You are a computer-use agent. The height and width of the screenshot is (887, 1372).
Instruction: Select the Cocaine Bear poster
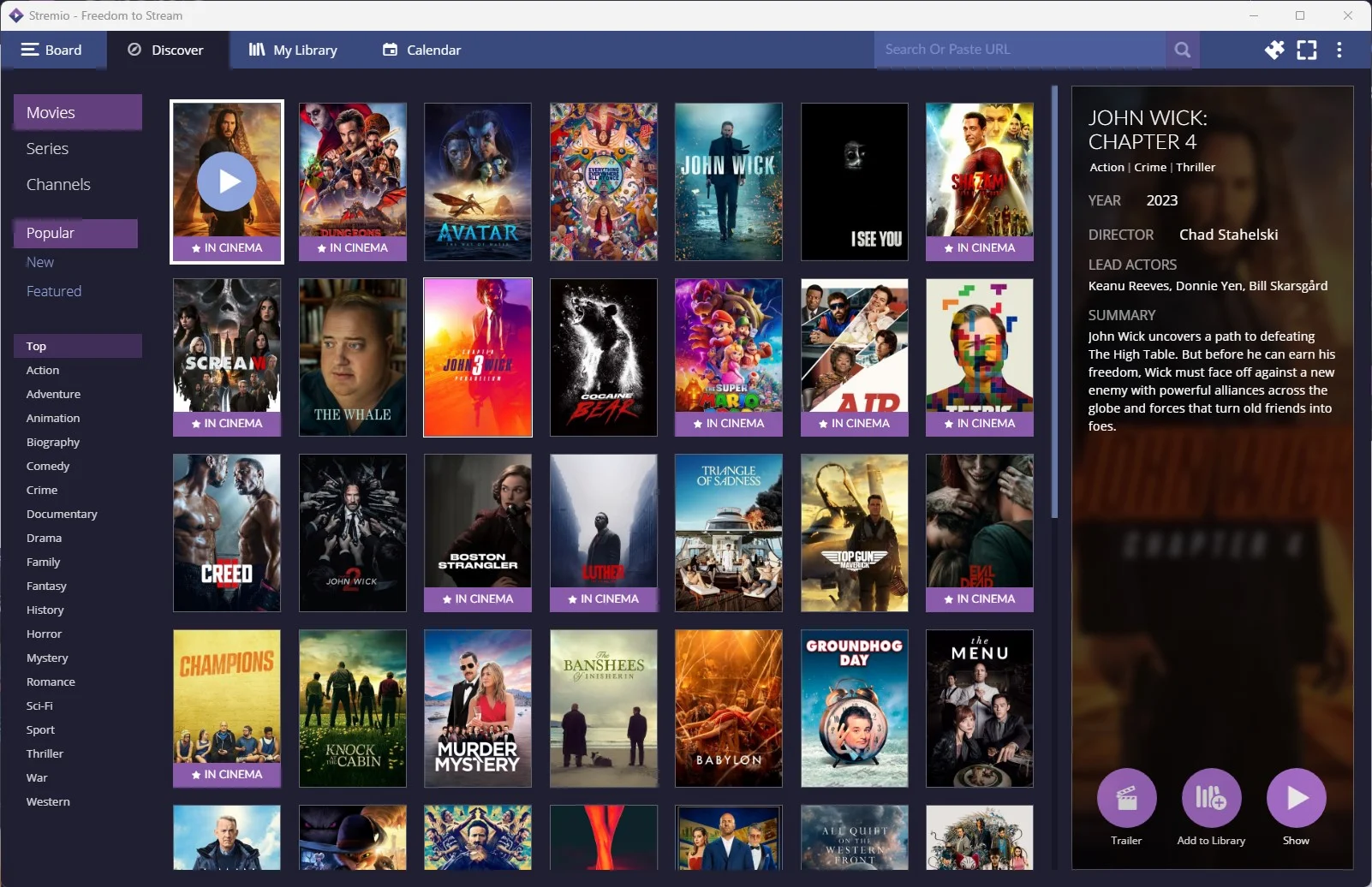point(604,357)
